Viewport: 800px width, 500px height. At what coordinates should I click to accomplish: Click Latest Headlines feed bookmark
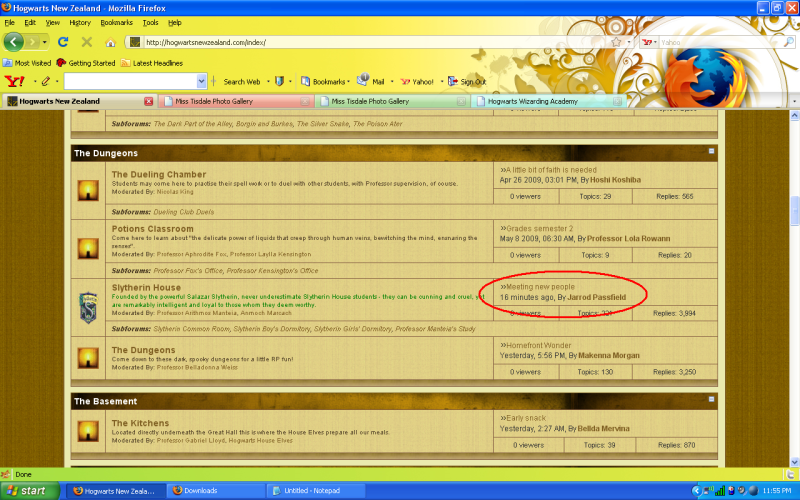point(152,63)
